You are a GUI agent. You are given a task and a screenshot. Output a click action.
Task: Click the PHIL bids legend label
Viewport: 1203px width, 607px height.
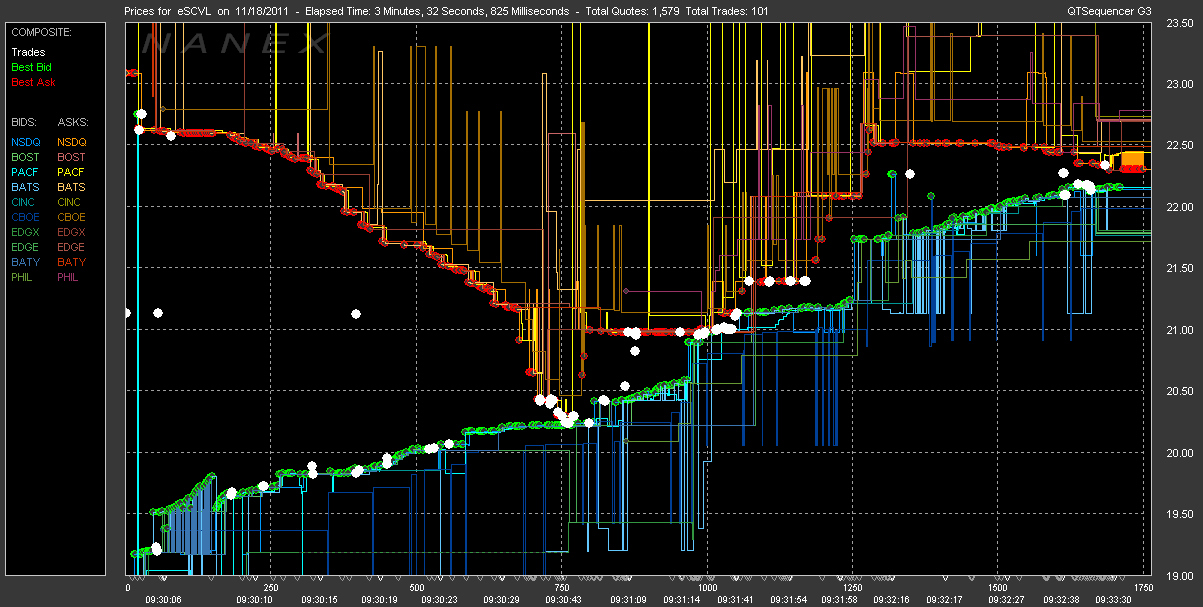pyautogui.click(x=24, y=277)
